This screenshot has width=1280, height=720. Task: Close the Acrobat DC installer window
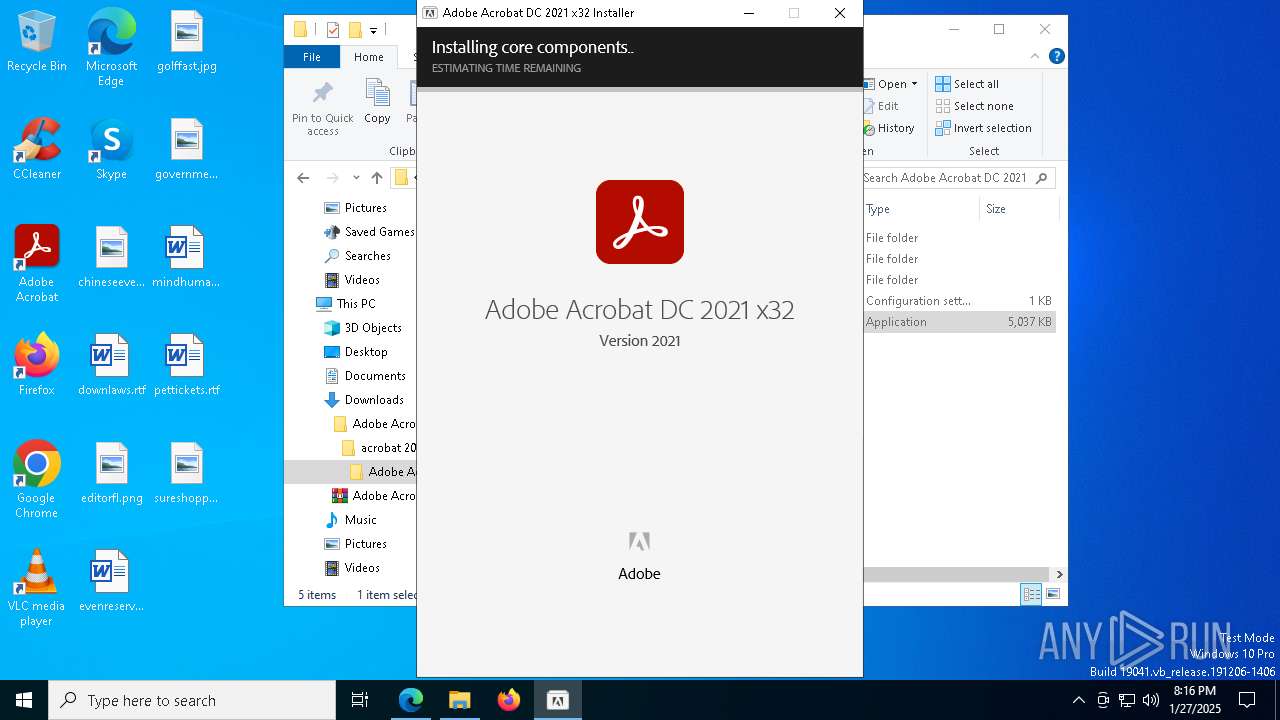pyautogui.click(x=840, y=13)
